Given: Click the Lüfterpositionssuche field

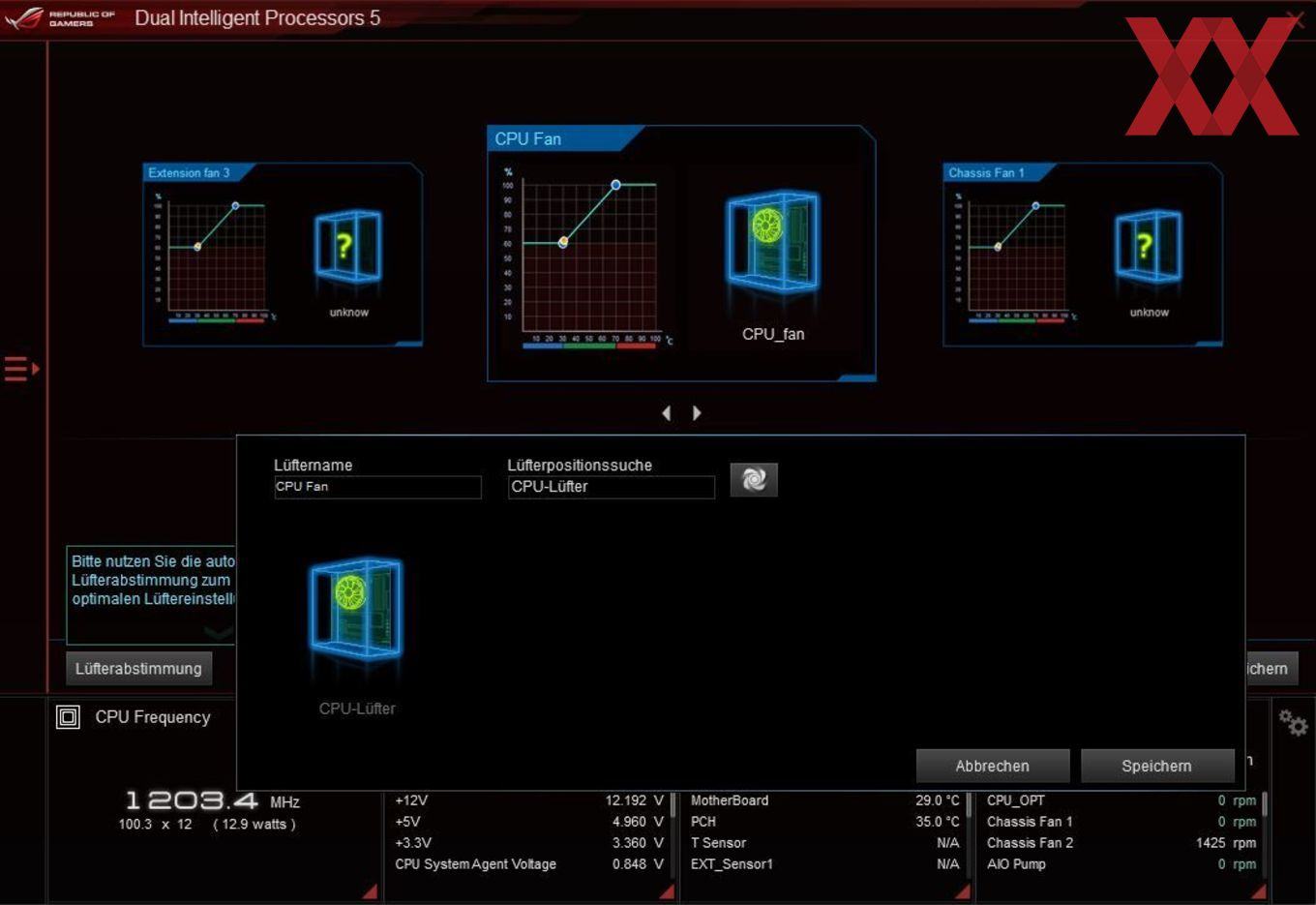Looking at the screenshot, I should [612, 487].
